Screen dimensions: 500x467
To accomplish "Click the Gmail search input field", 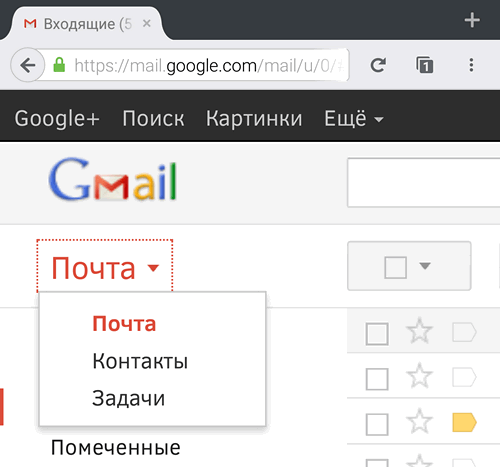I will (x=424, y=183).
